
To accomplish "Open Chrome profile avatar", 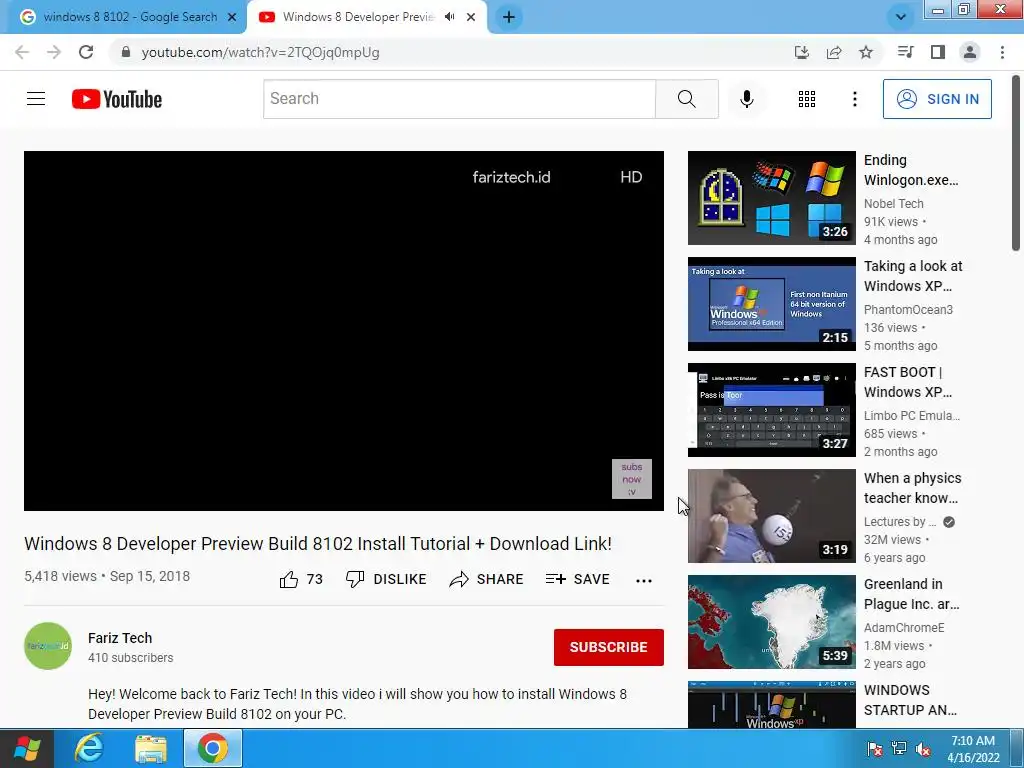I will (970, 52).
